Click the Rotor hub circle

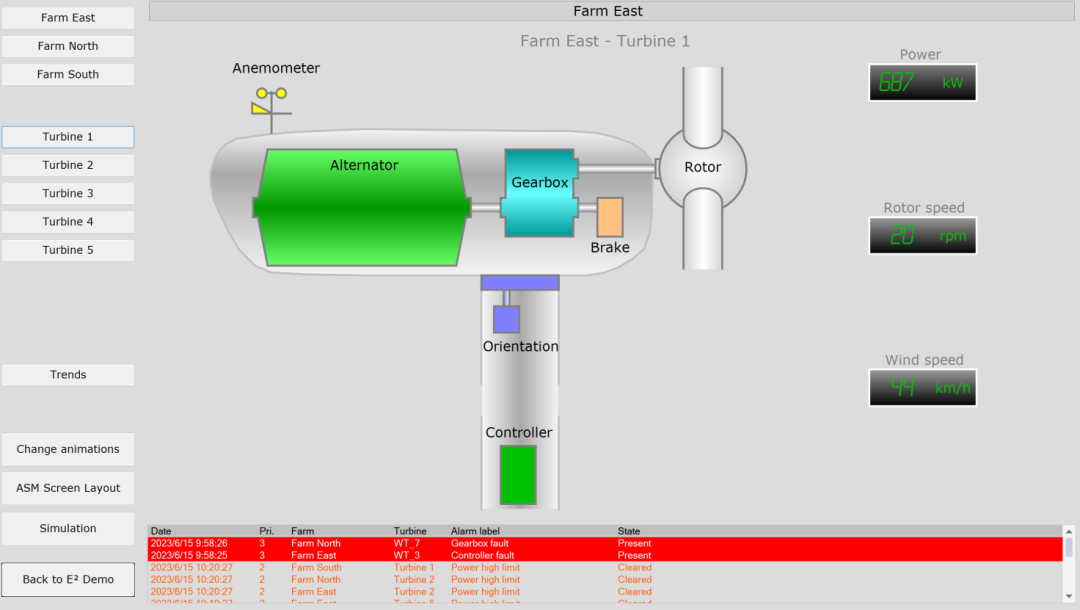point(702,168)
